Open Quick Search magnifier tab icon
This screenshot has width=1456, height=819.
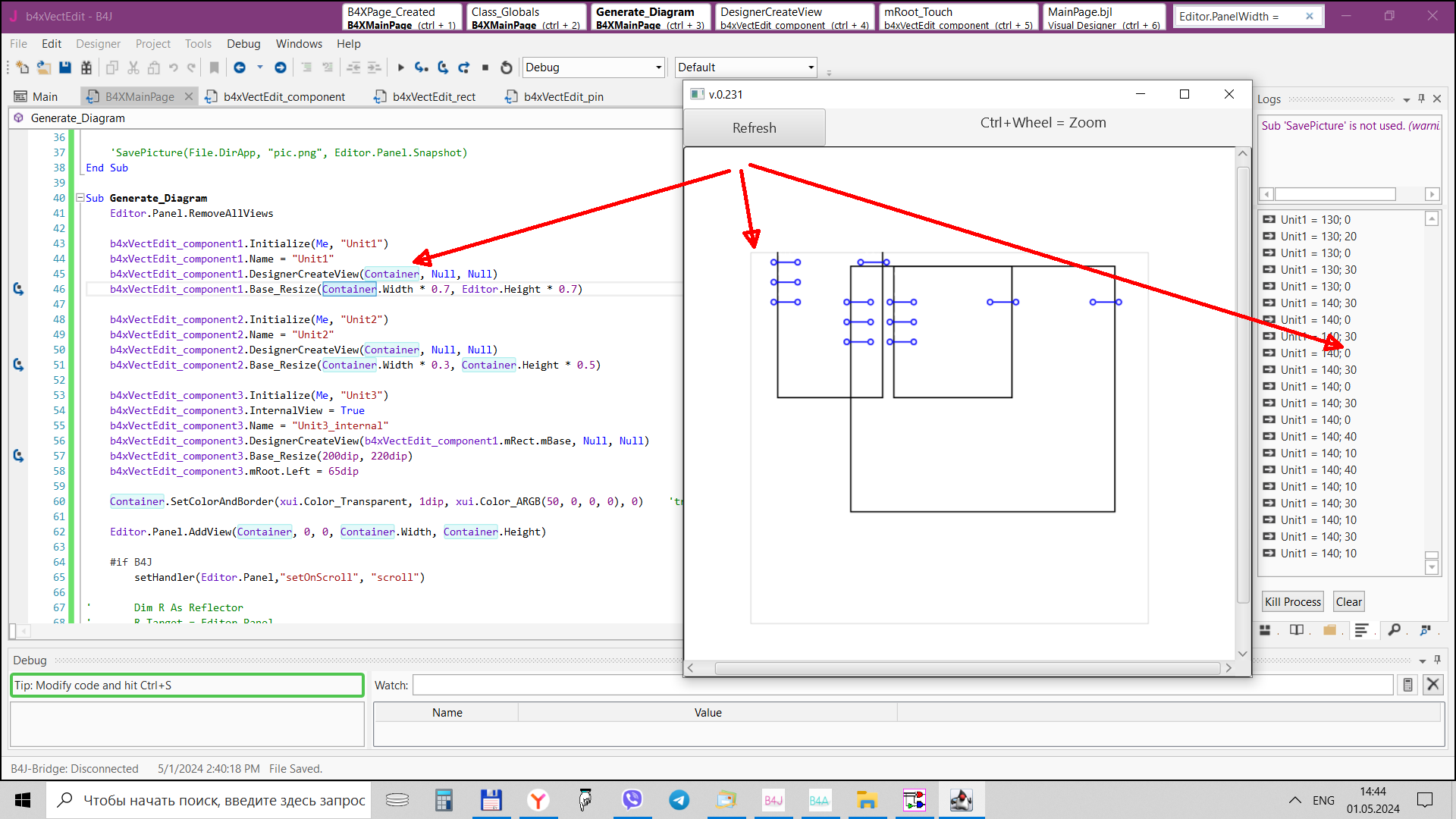(x=1394, y=630)
